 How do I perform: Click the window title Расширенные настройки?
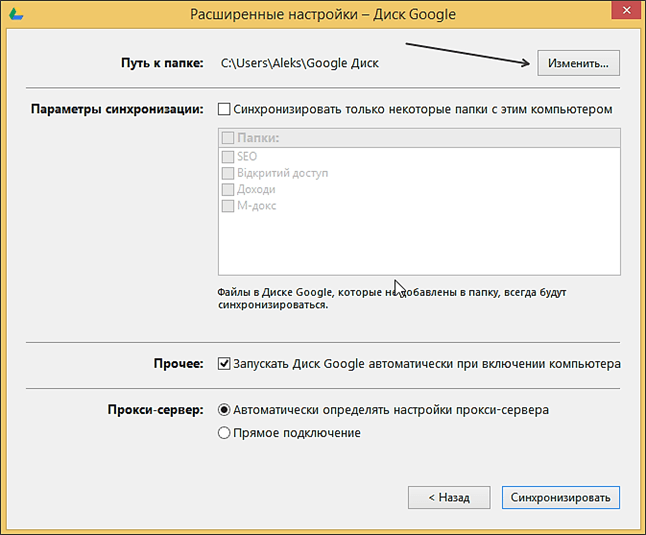click(322, 15)
